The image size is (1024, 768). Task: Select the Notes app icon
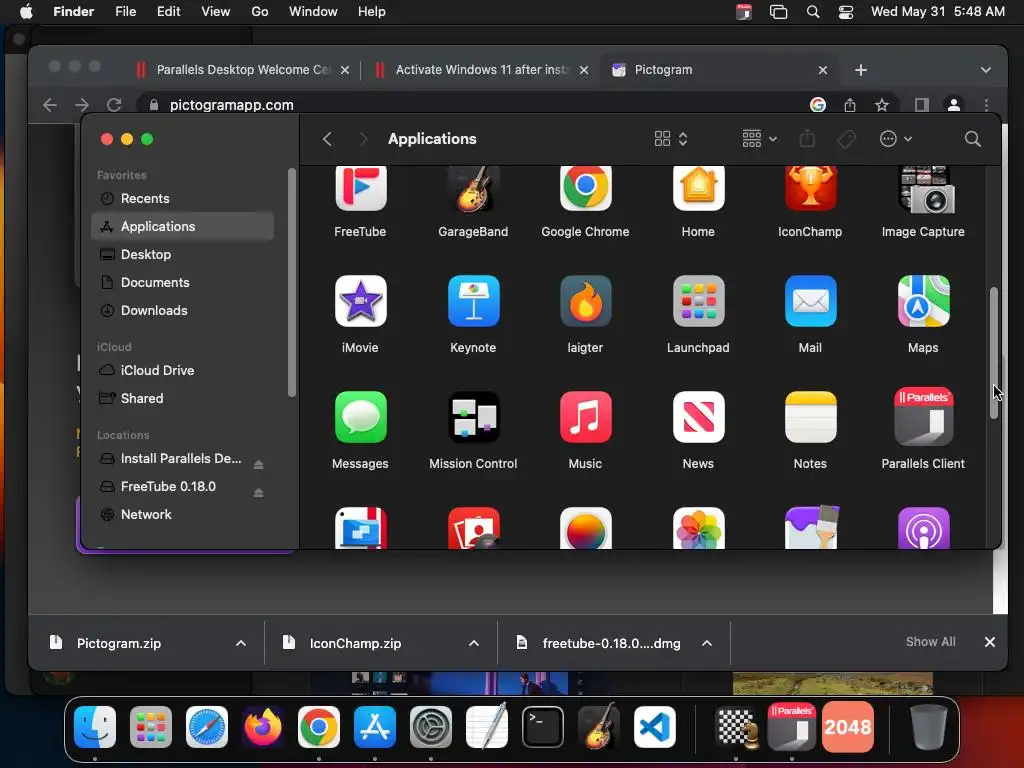click(x=810, y=417)
